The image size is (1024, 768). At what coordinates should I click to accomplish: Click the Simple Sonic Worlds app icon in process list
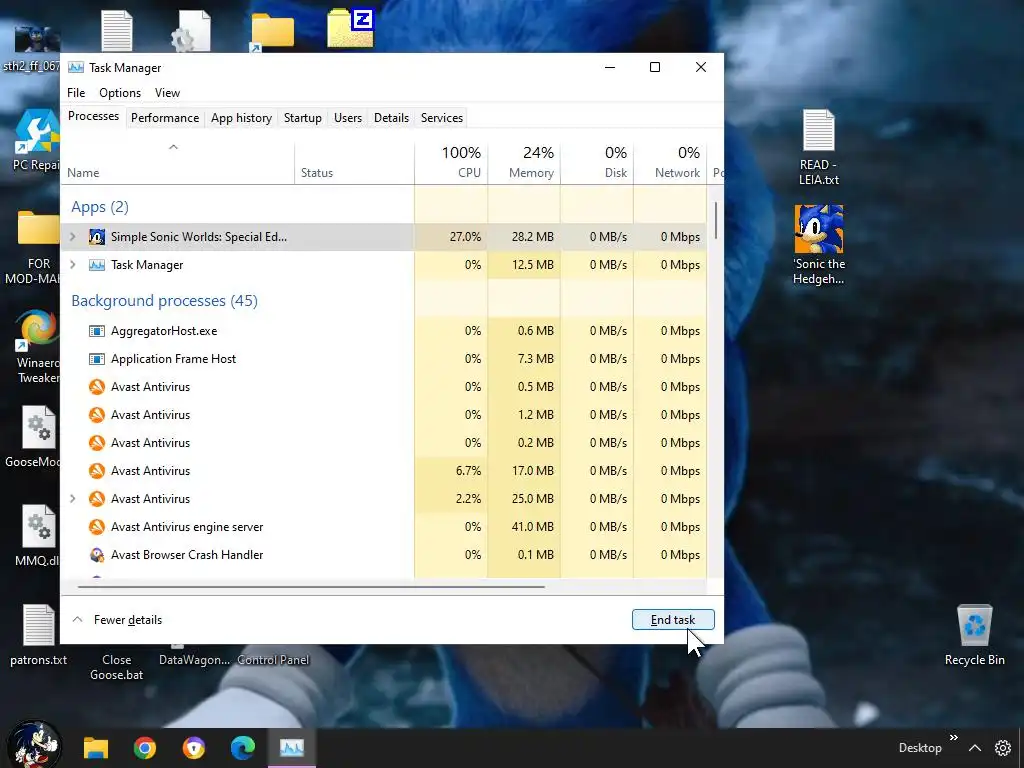[x=97, y=236]
